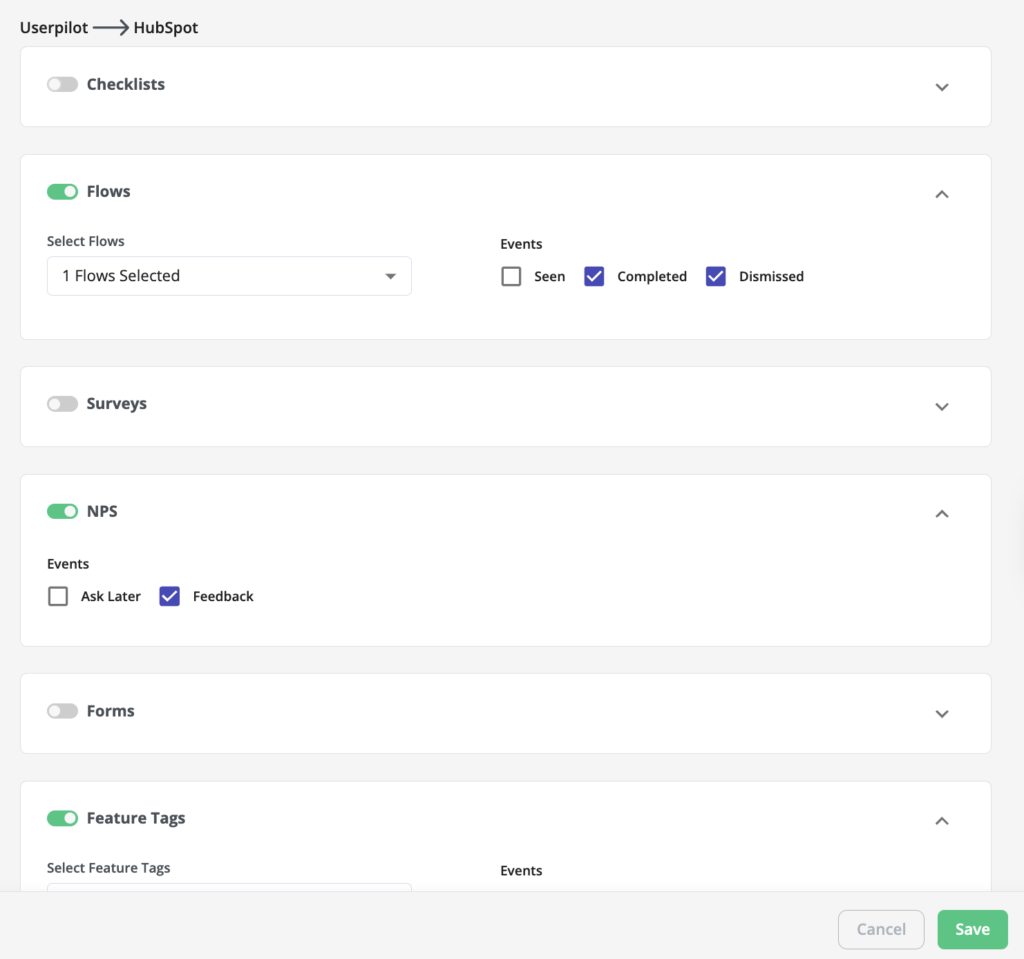Enable the Surveys toggle switch
Screen dimensions: 1024x959
coord(62,403)
